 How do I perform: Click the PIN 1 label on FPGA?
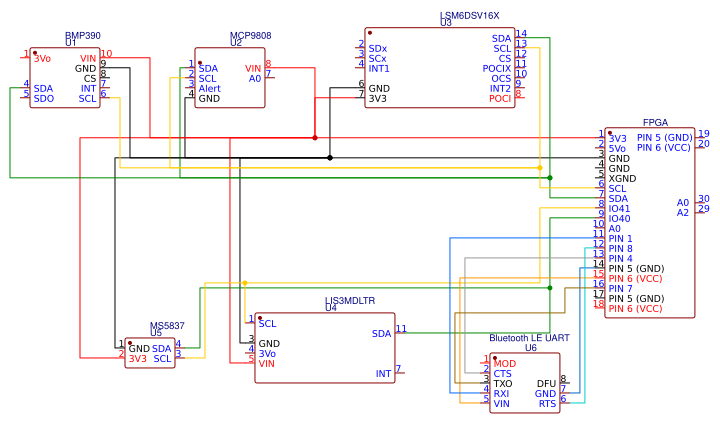[620, 238]
